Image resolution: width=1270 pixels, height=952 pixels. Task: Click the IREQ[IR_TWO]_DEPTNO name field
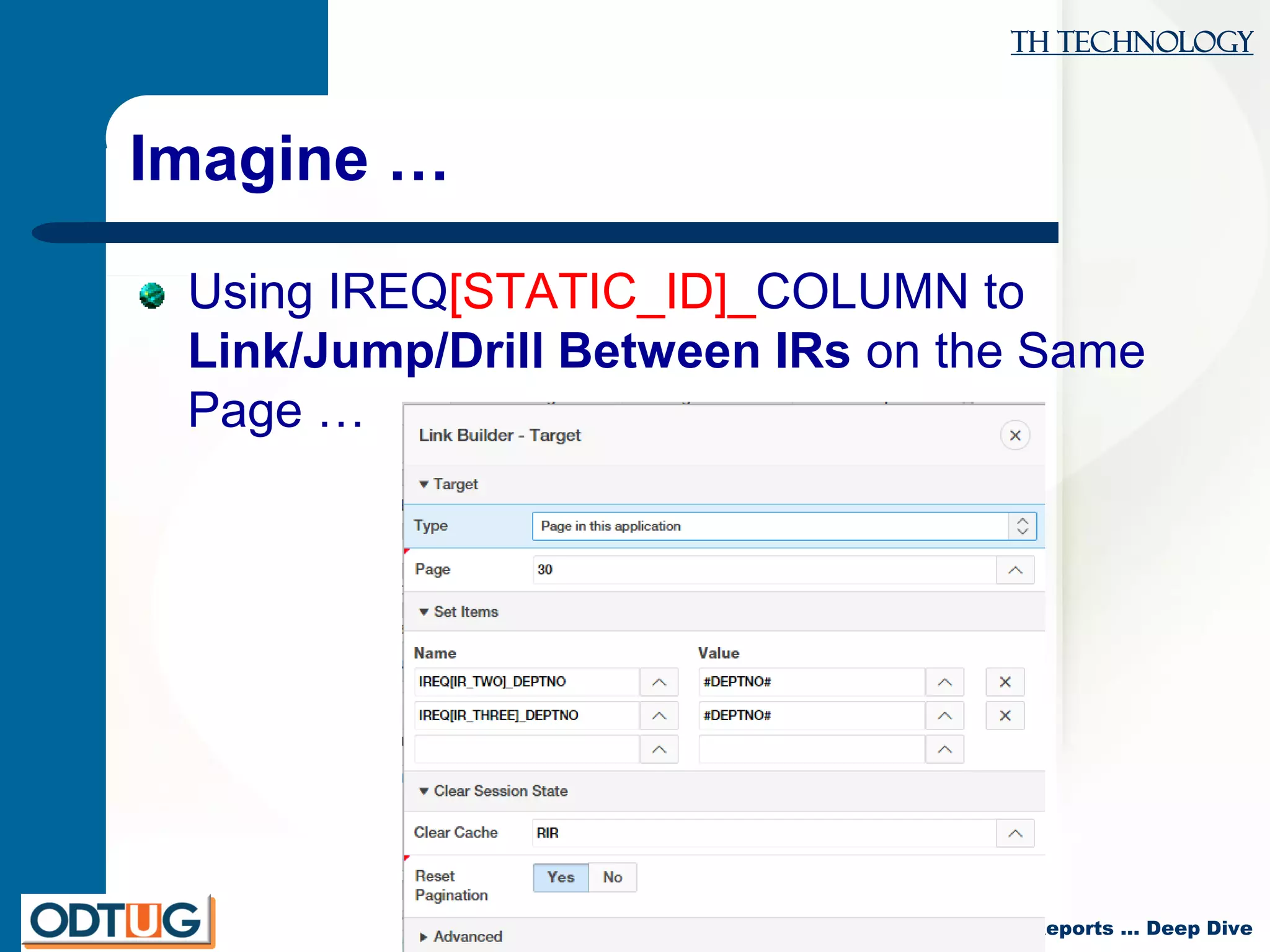pos(527,682)
